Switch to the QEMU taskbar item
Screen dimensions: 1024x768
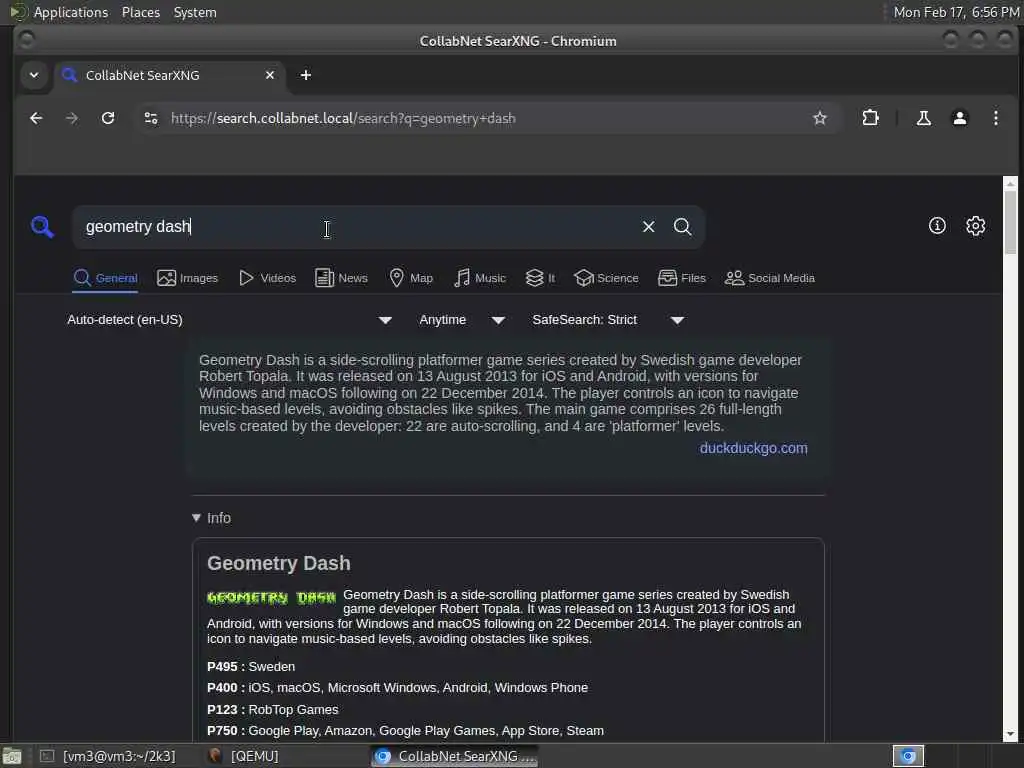coord(246,756)
